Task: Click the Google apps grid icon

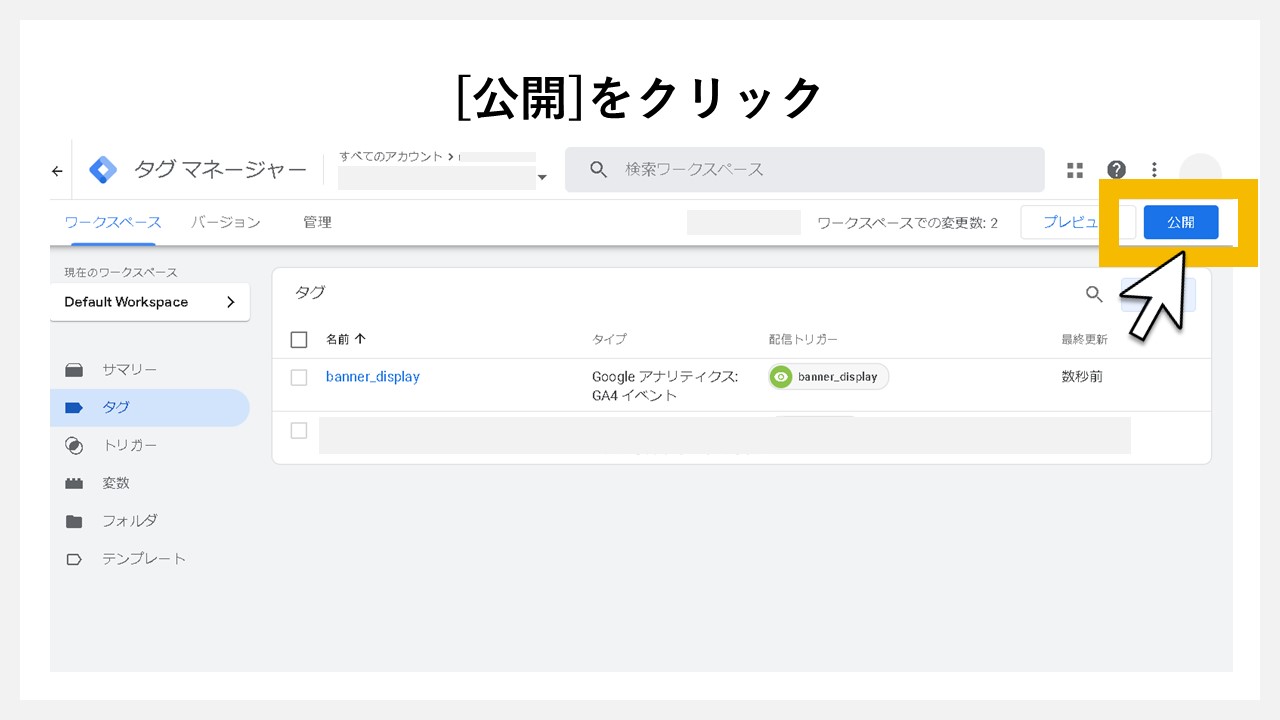Action: 1074,169
